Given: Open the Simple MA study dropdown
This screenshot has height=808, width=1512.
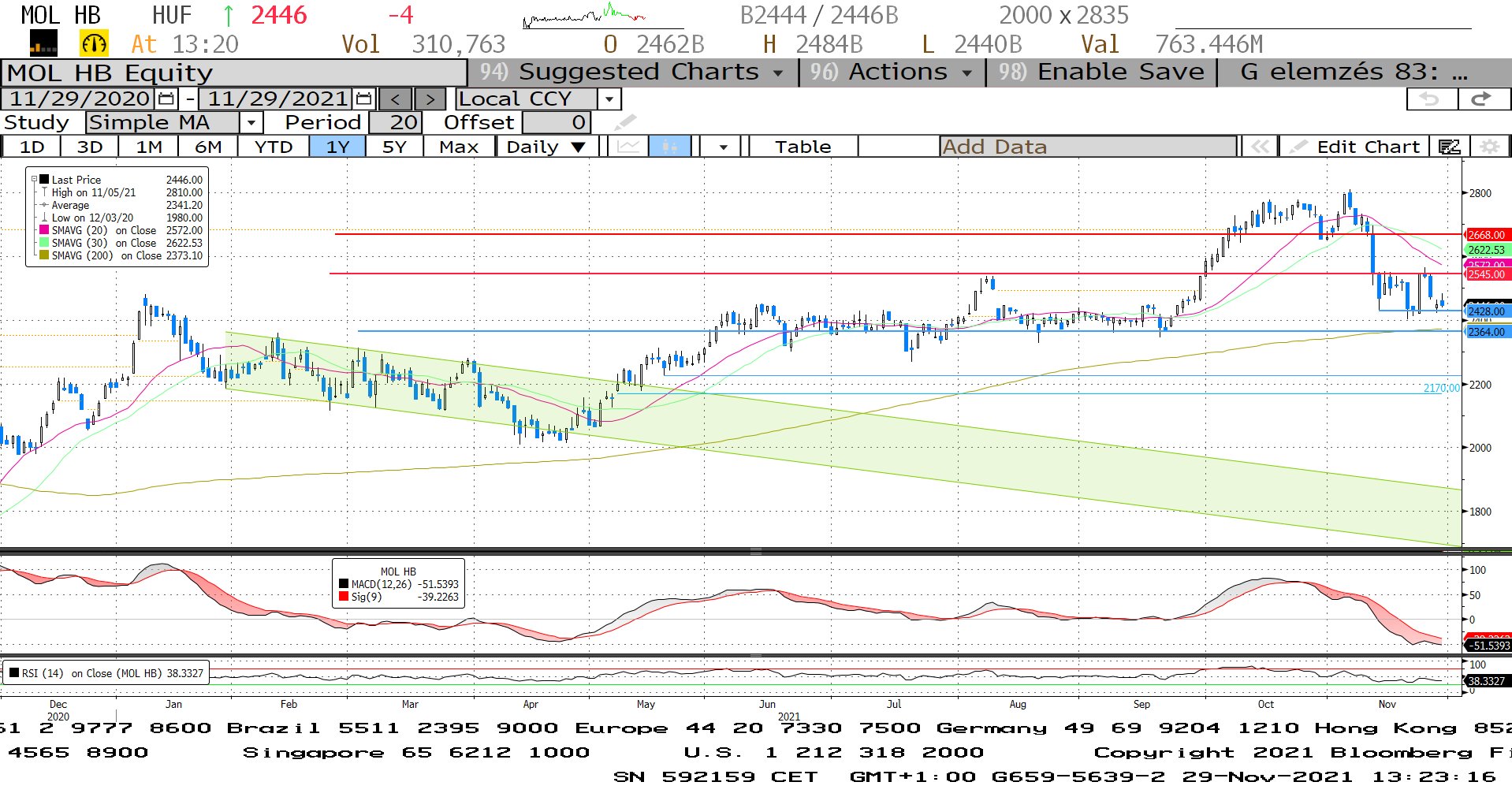Looking at the screenshot, I should point(251,122).
